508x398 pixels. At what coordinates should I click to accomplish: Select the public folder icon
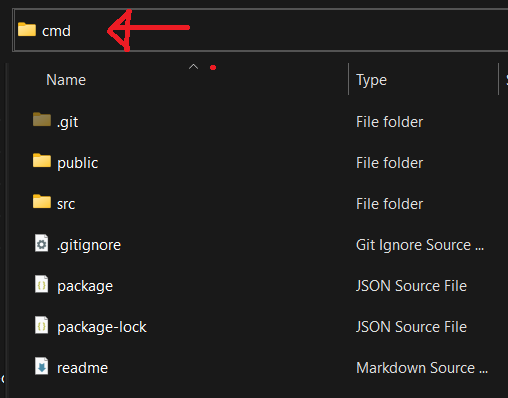[x=42, y=161]
